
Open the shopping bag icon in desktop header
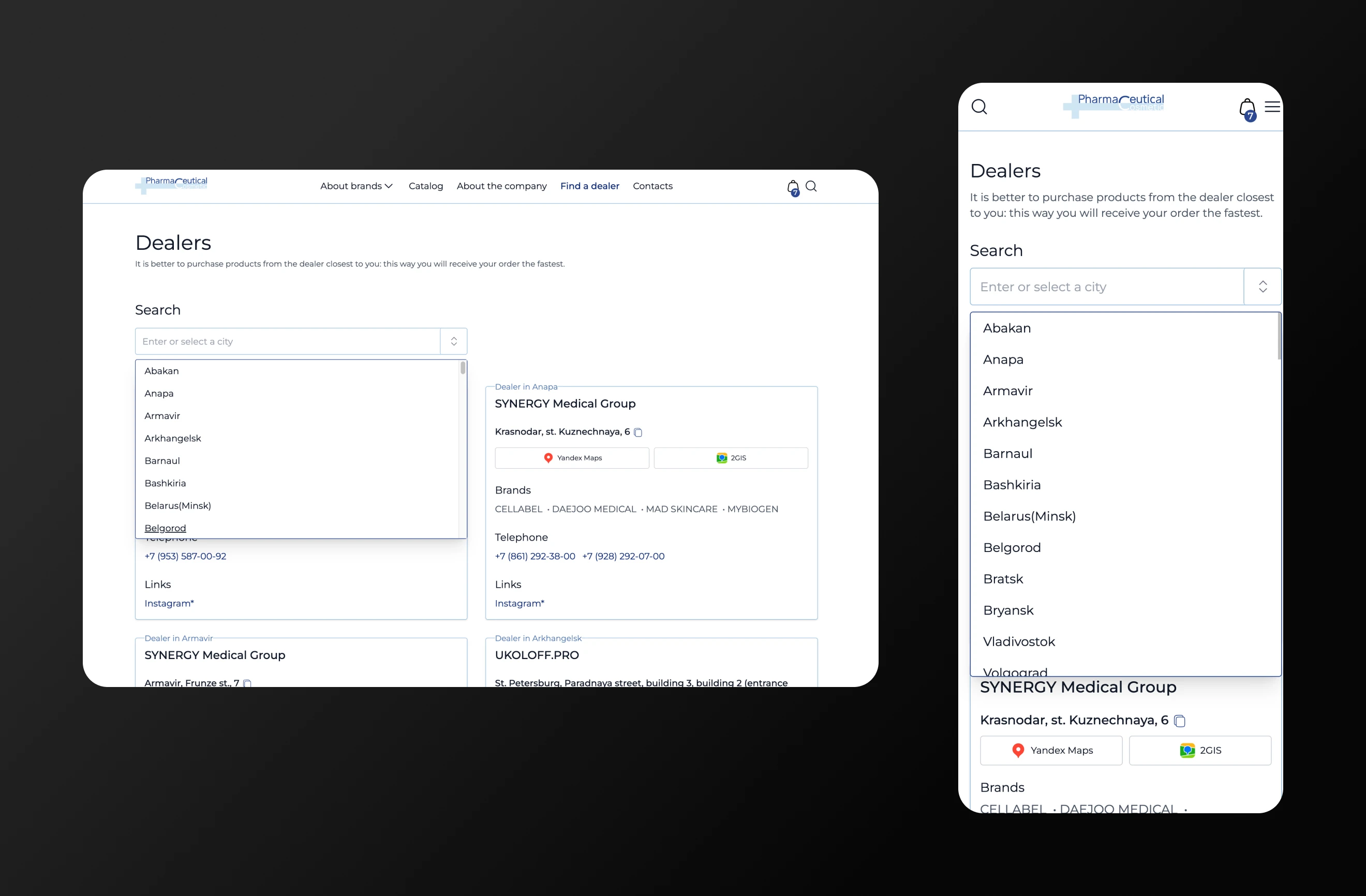click(793, 187)
